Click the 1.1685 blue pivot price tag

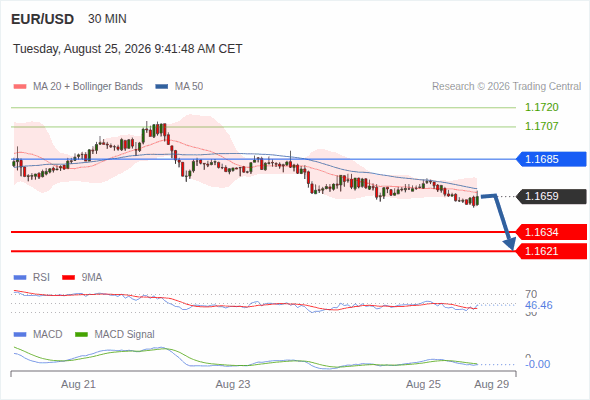(551, 159)
